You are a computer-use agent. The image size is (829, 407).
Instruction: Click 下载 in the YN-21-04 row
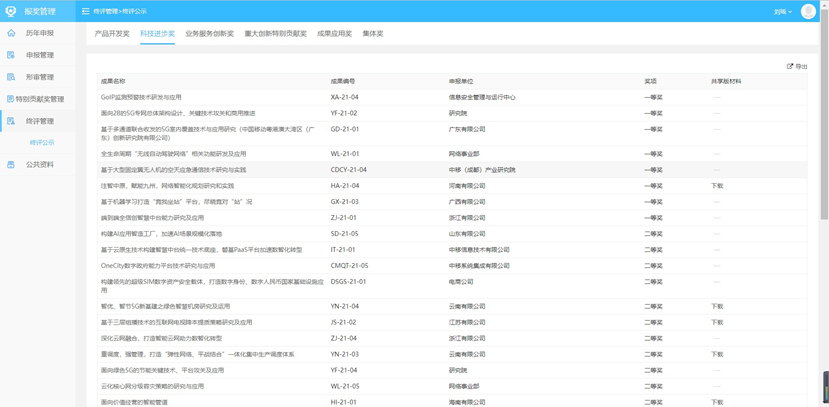[x=717, y=306]
